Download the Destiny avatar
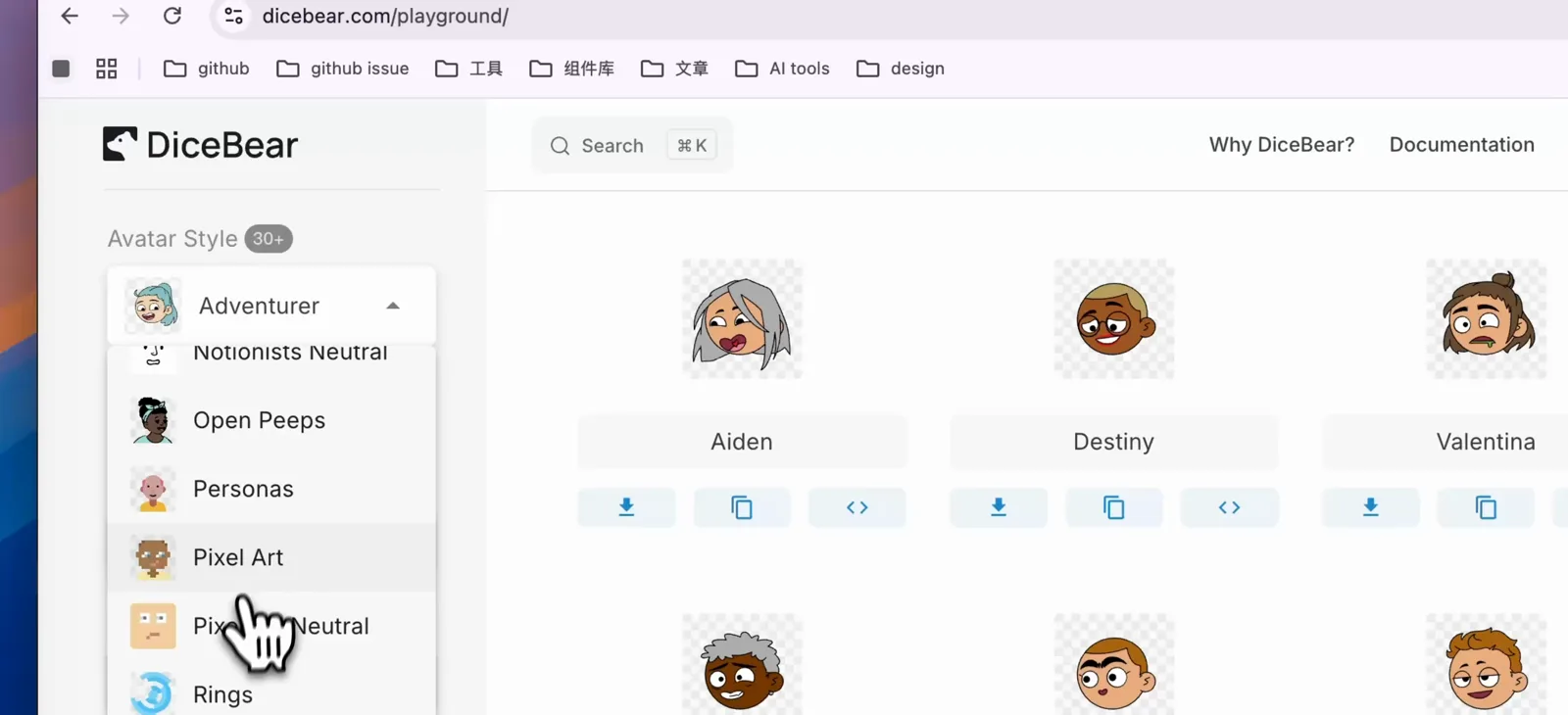Screen dimensions: 1568x715 [999, 507]
